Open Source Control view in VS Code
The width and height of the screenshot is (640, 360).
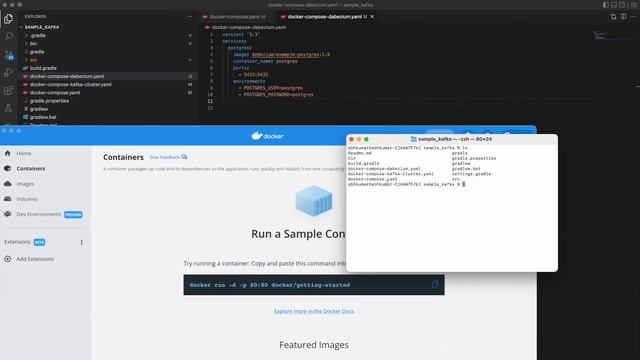tap(8, 55)
